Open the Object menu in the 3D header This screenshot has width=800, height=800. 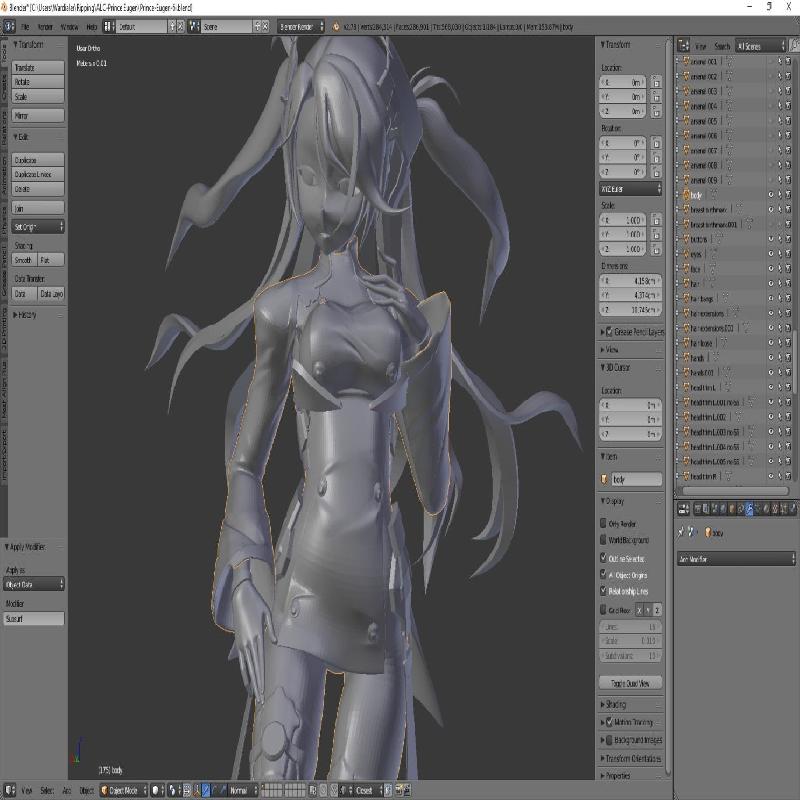86,790
